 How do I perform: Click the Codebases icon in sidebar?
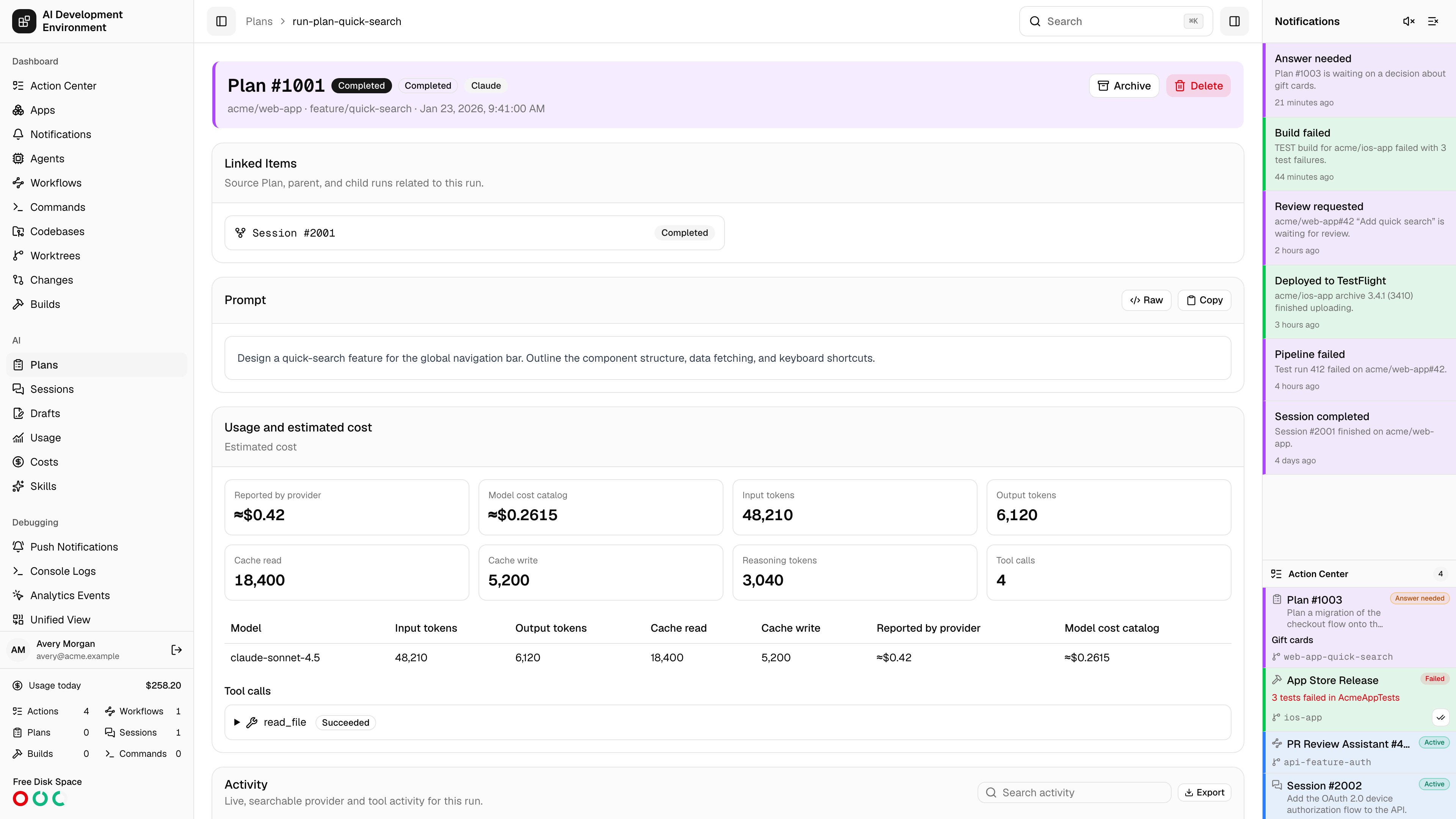(x=18, y=232)
